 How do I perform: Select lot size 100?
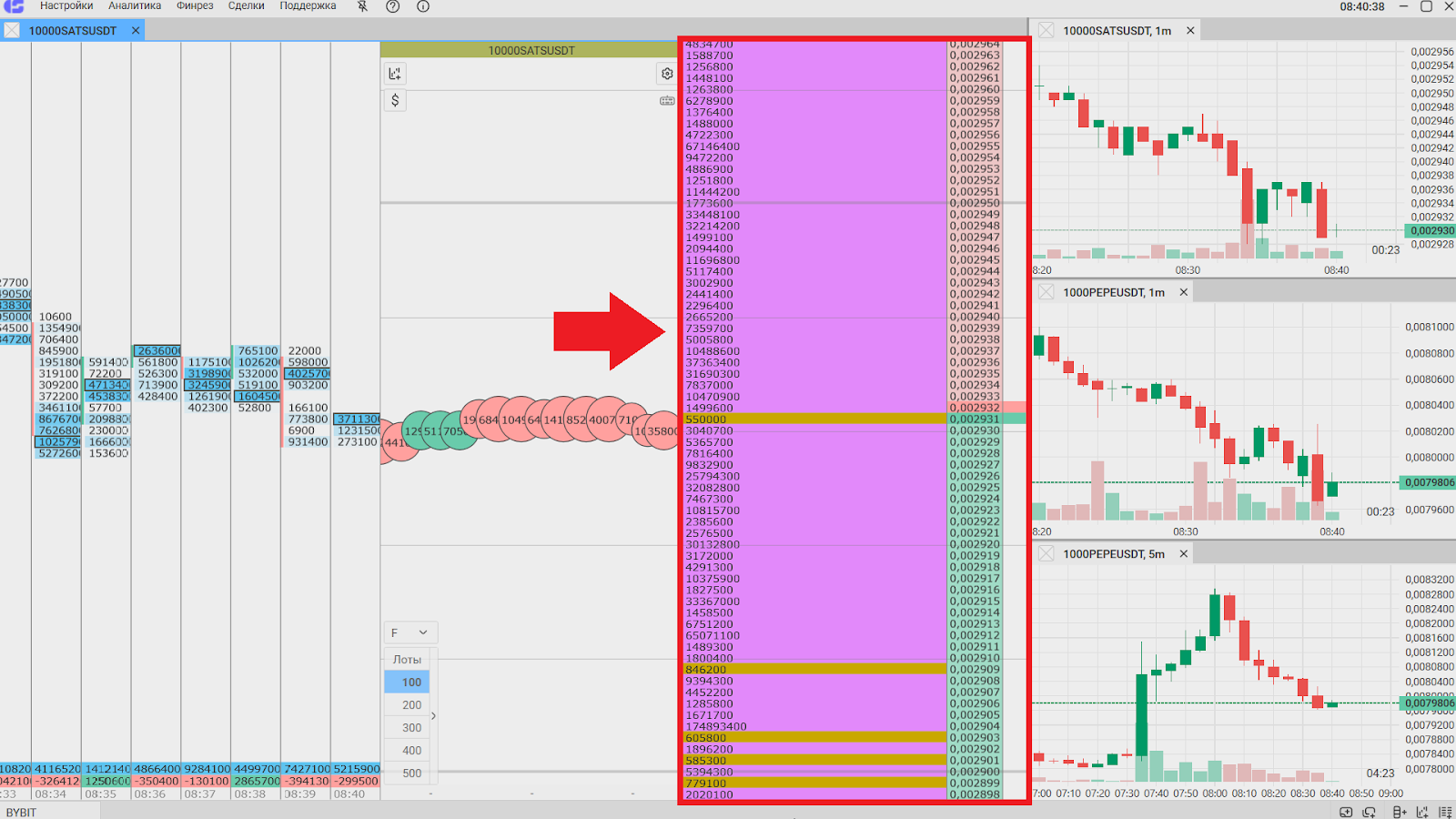[411, 682]
